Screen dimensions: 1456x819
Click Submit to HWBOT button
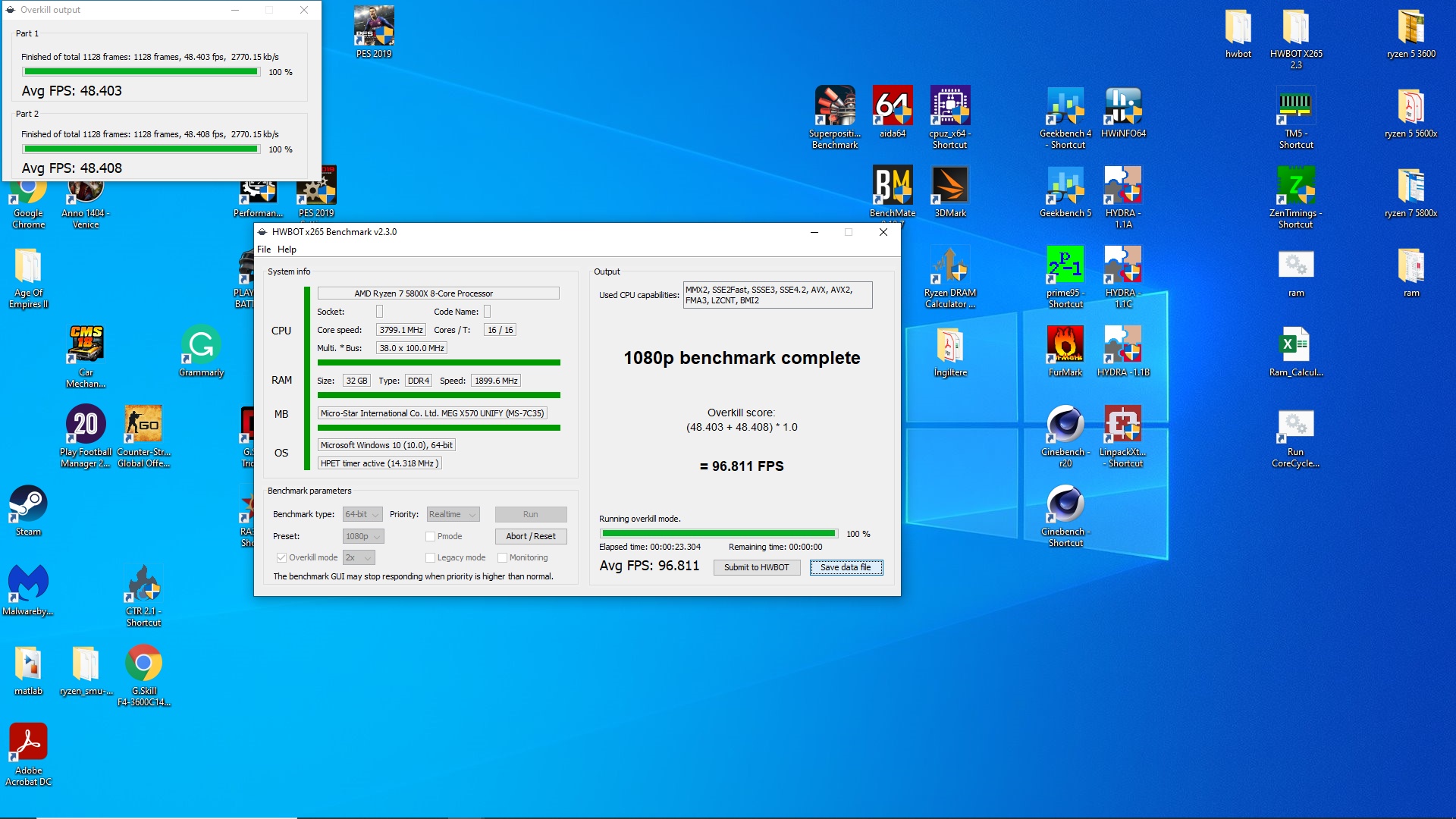756,567
